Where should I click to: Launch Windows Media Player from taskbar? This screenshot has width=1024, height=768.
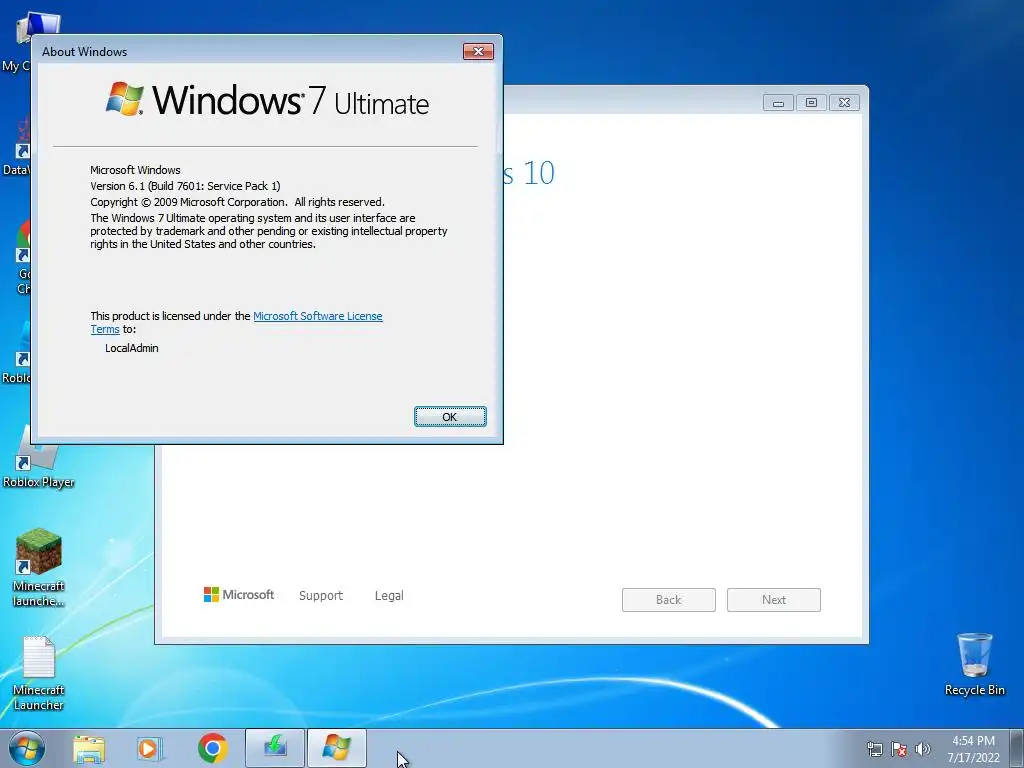pyautogui.click(x=150, y=748)
